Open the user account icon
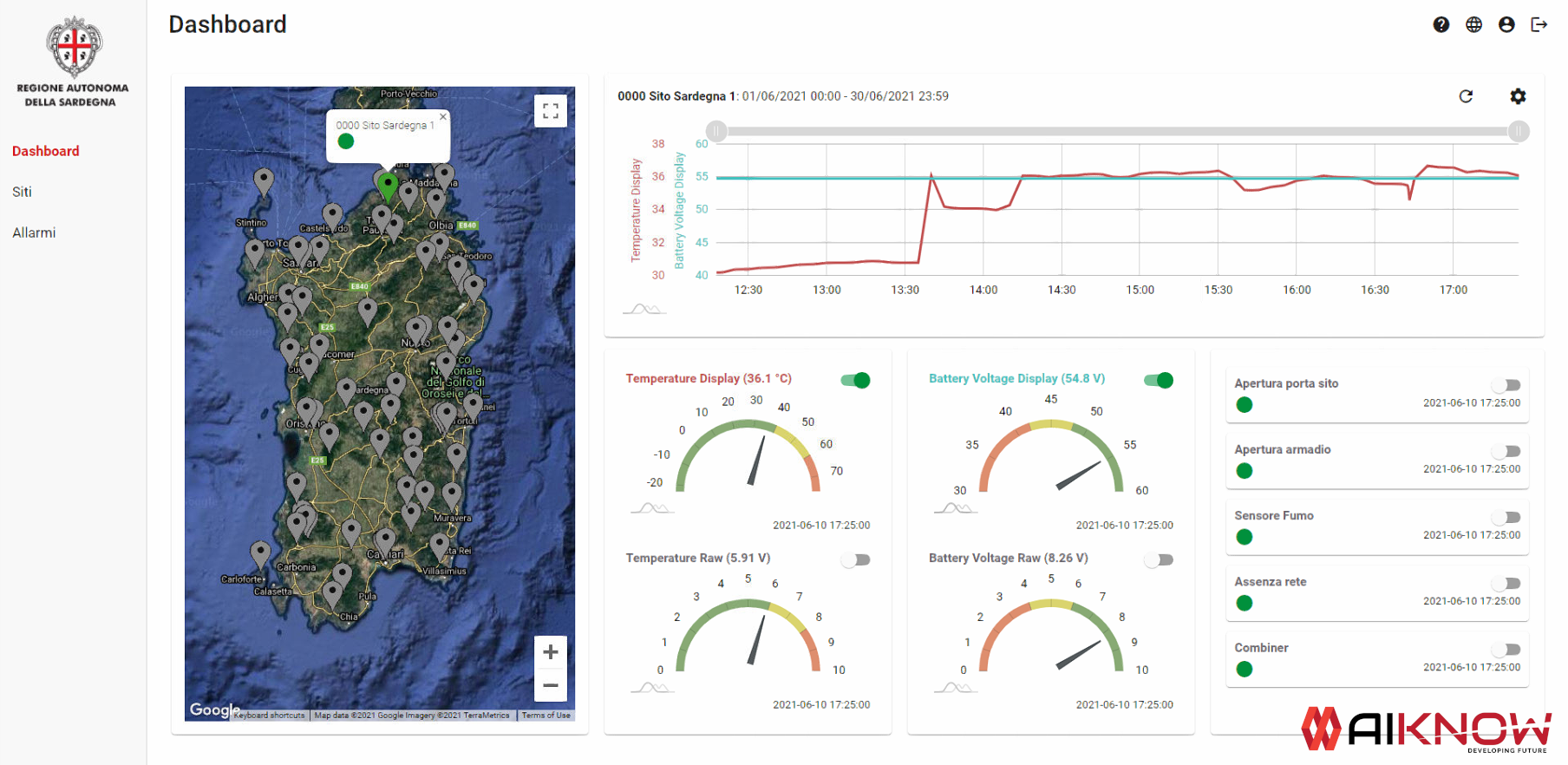This screenshot has height=765, width=1568. (1506, 25)
